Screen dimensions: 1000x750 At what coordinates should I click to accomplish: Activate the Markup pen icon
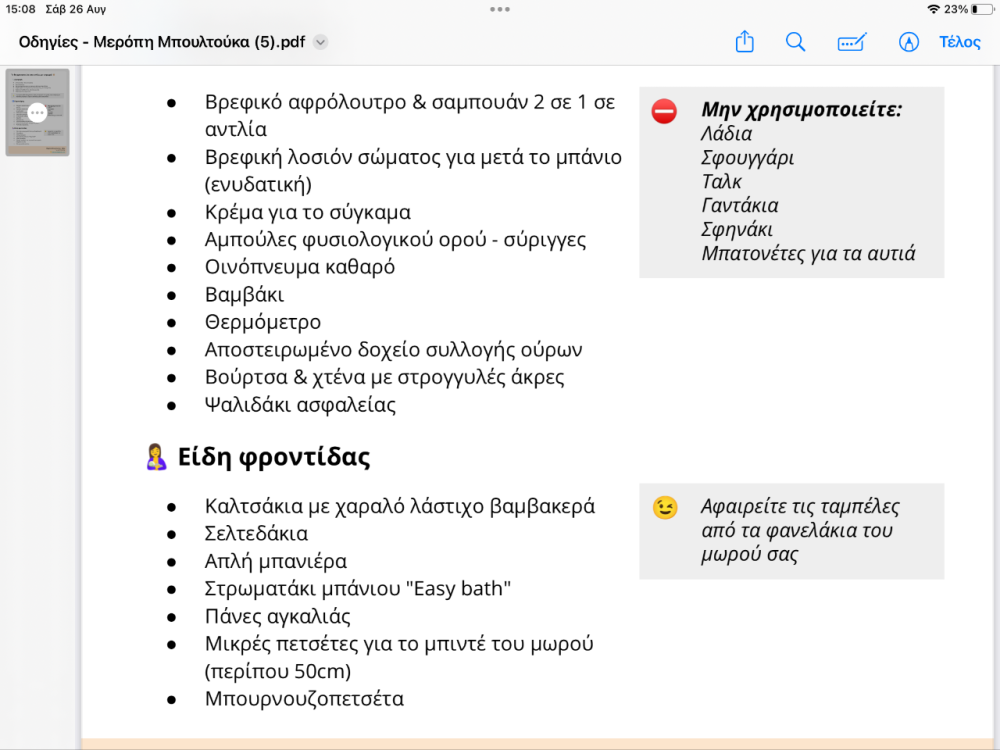908,42
